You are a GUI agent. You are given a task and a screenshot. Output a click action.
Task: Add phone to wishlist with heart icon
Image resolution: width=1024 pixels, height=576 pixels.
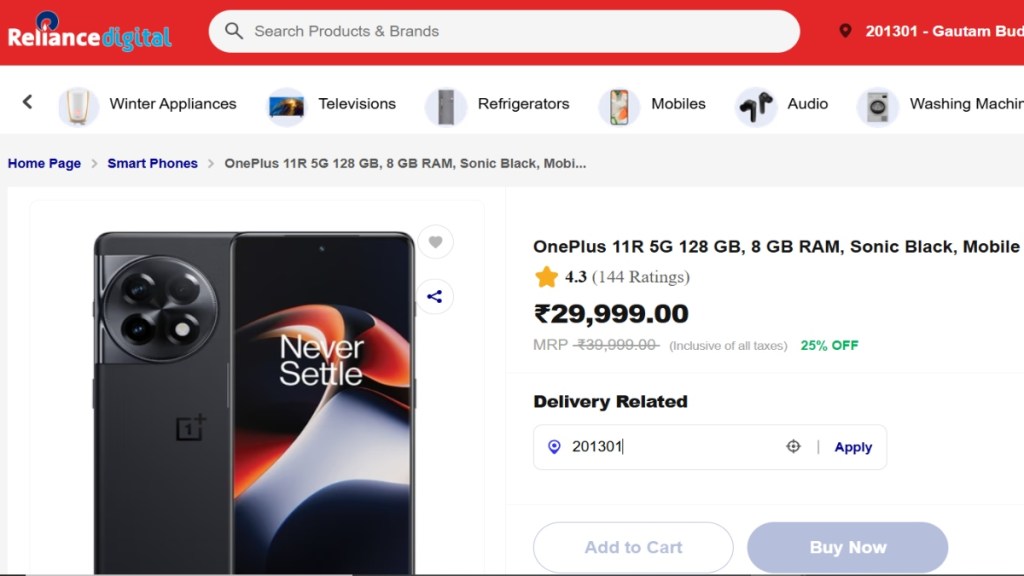pos(435,242)
